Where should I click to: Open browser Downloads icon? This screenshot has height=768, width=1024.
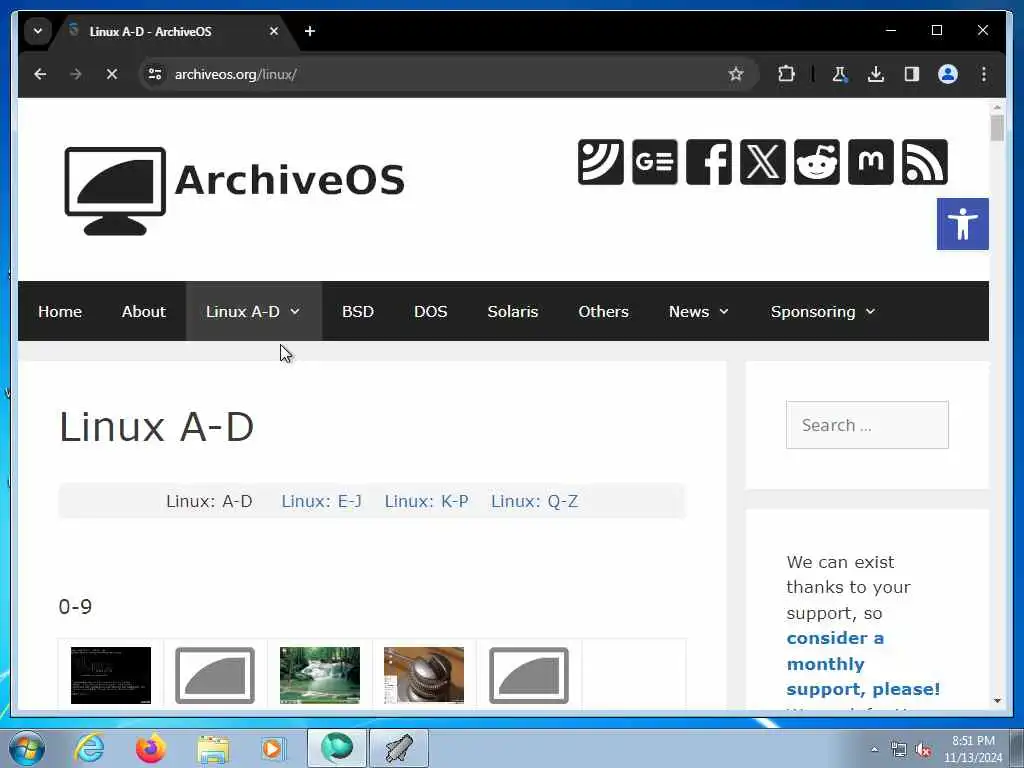pyautogui.click(x=876, y=74)
